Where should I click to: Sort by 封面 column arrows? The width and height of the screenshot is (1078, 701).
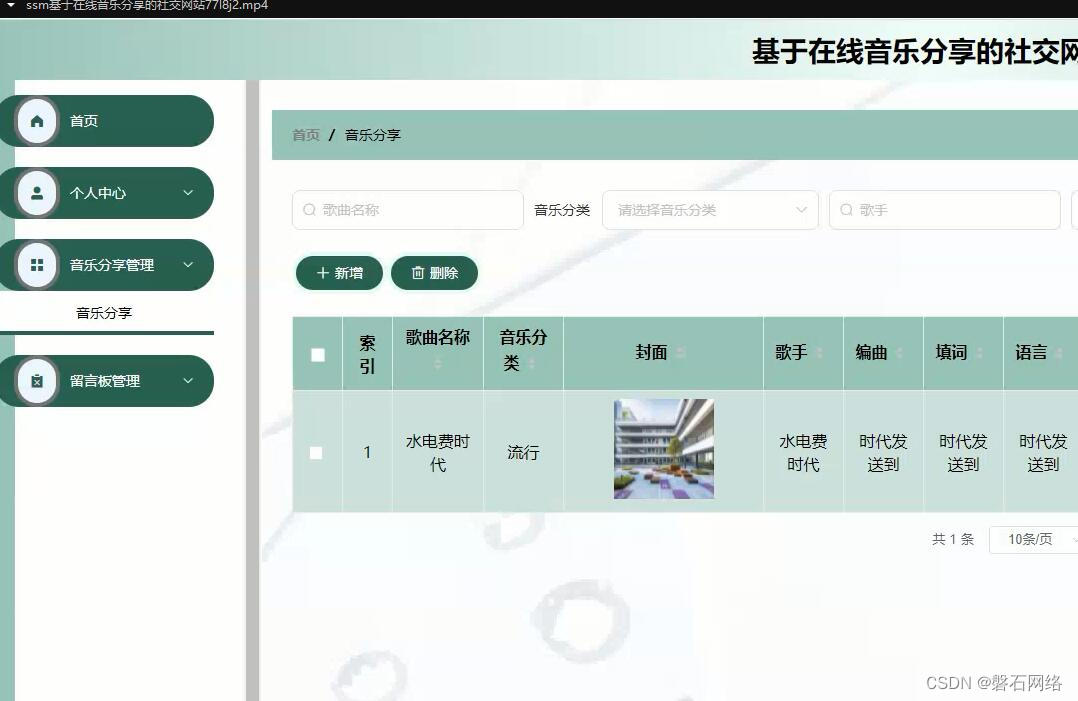pos(681,353)
